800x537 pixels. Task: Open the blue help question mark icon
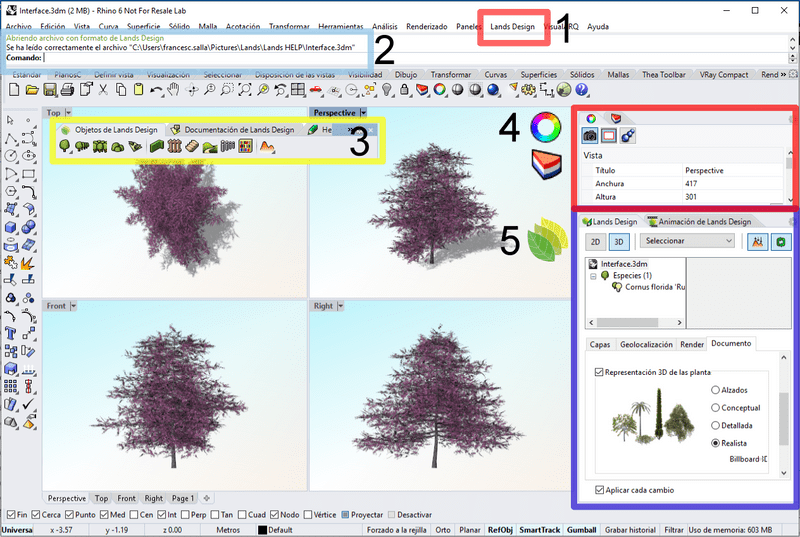[x=580, y=90]
